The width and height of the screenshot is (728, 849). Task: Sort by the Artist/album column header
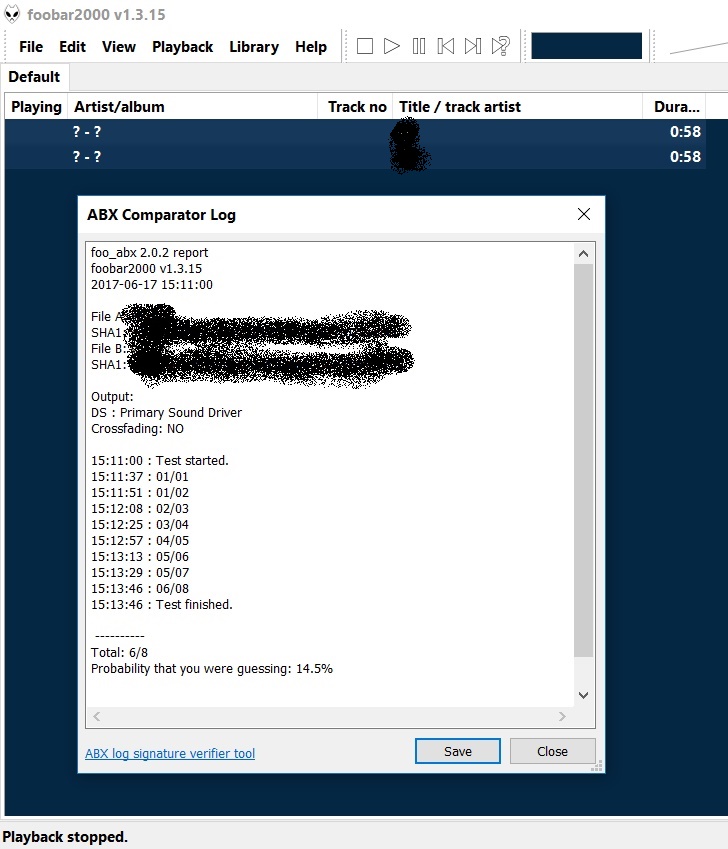pyautogui.click(x=192, y=107)
